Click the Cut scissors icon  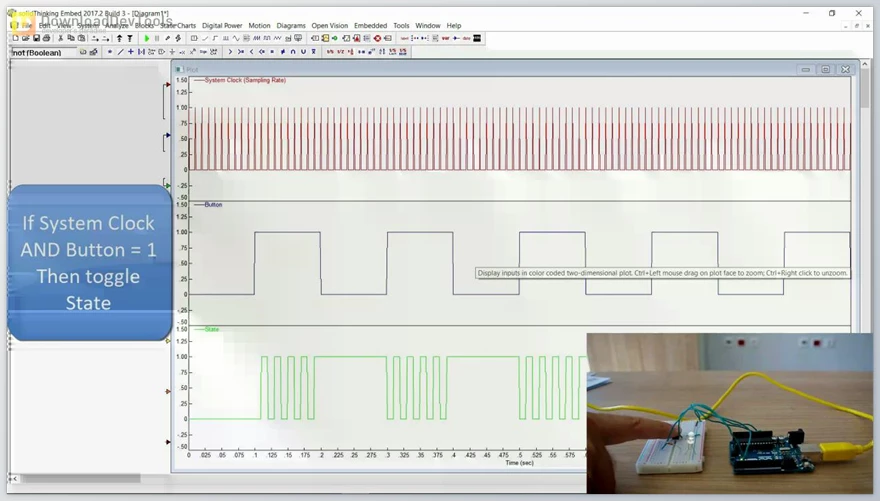(x=60, y=38)
